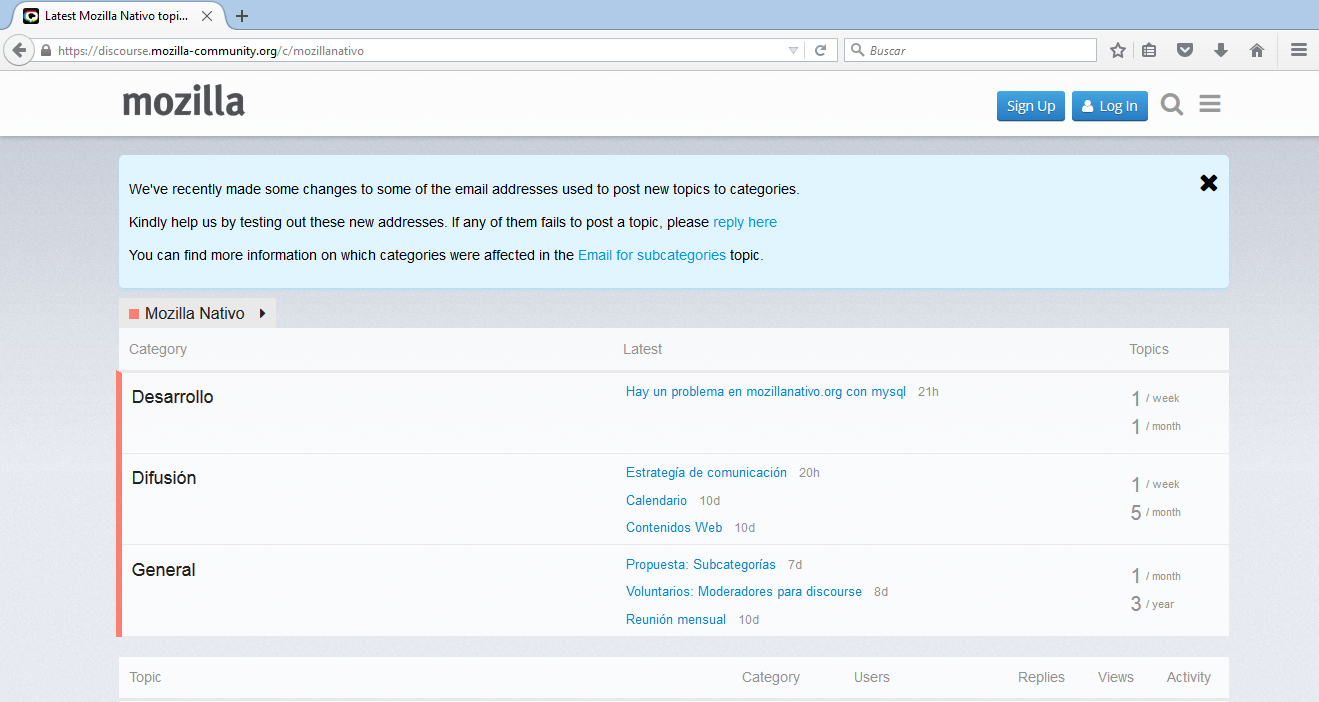
Task: Open downloads arrow icon
Action: click(1221, 50)
